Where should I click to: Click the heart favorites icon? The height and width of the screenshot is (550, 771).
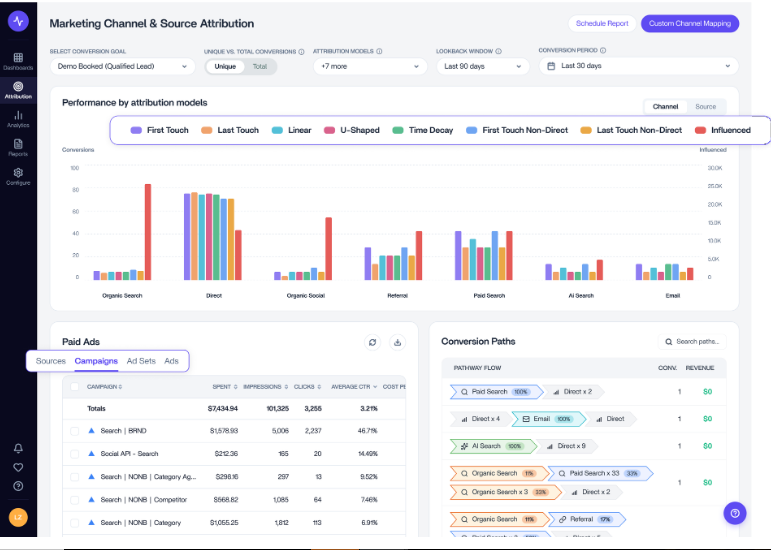18,467
